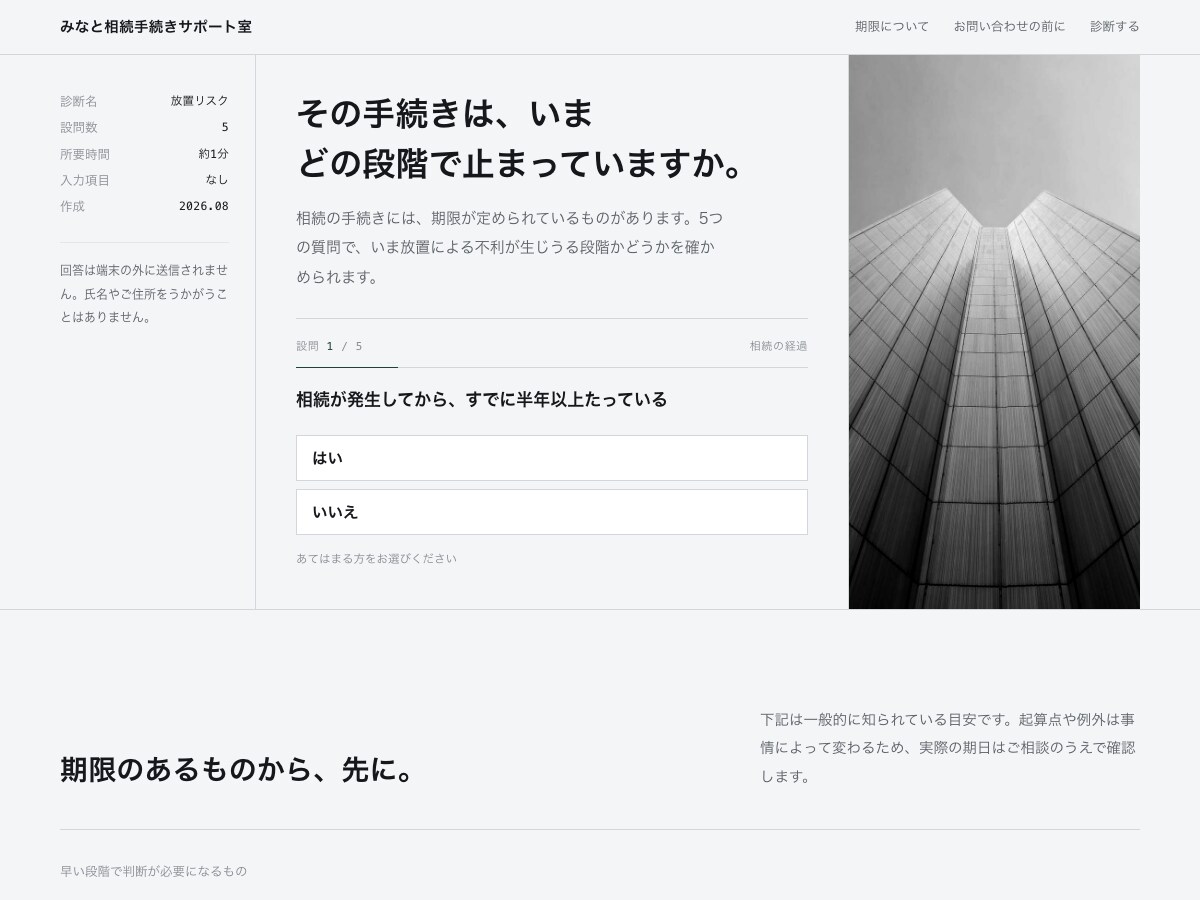
Task: Click the heading 期限のあるものから、先に。
Action: [x=237, y=770]
